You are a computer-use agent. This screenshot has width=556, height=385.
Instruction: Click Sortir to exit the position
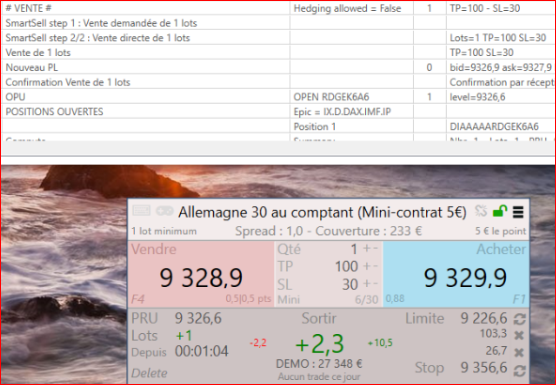(x=319, y=318)
